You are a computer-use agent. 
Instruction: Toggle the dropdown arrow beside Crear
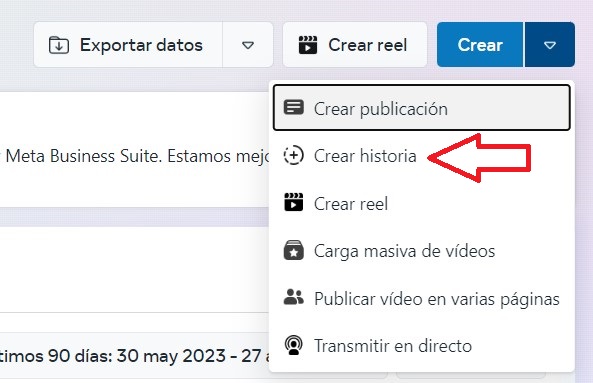coord(550,45)
